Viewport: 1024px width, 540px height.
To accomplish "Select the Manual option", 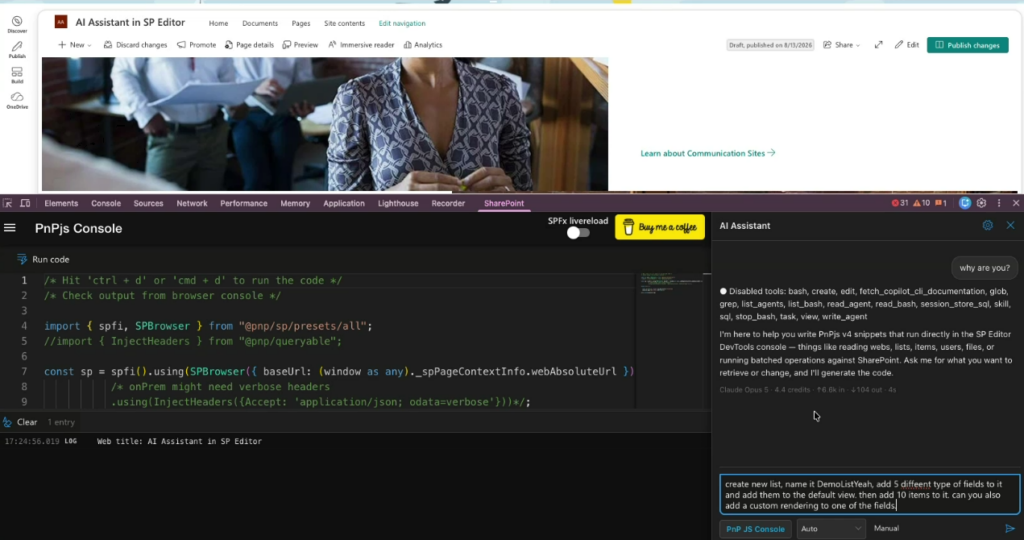I will click(886, 528).
